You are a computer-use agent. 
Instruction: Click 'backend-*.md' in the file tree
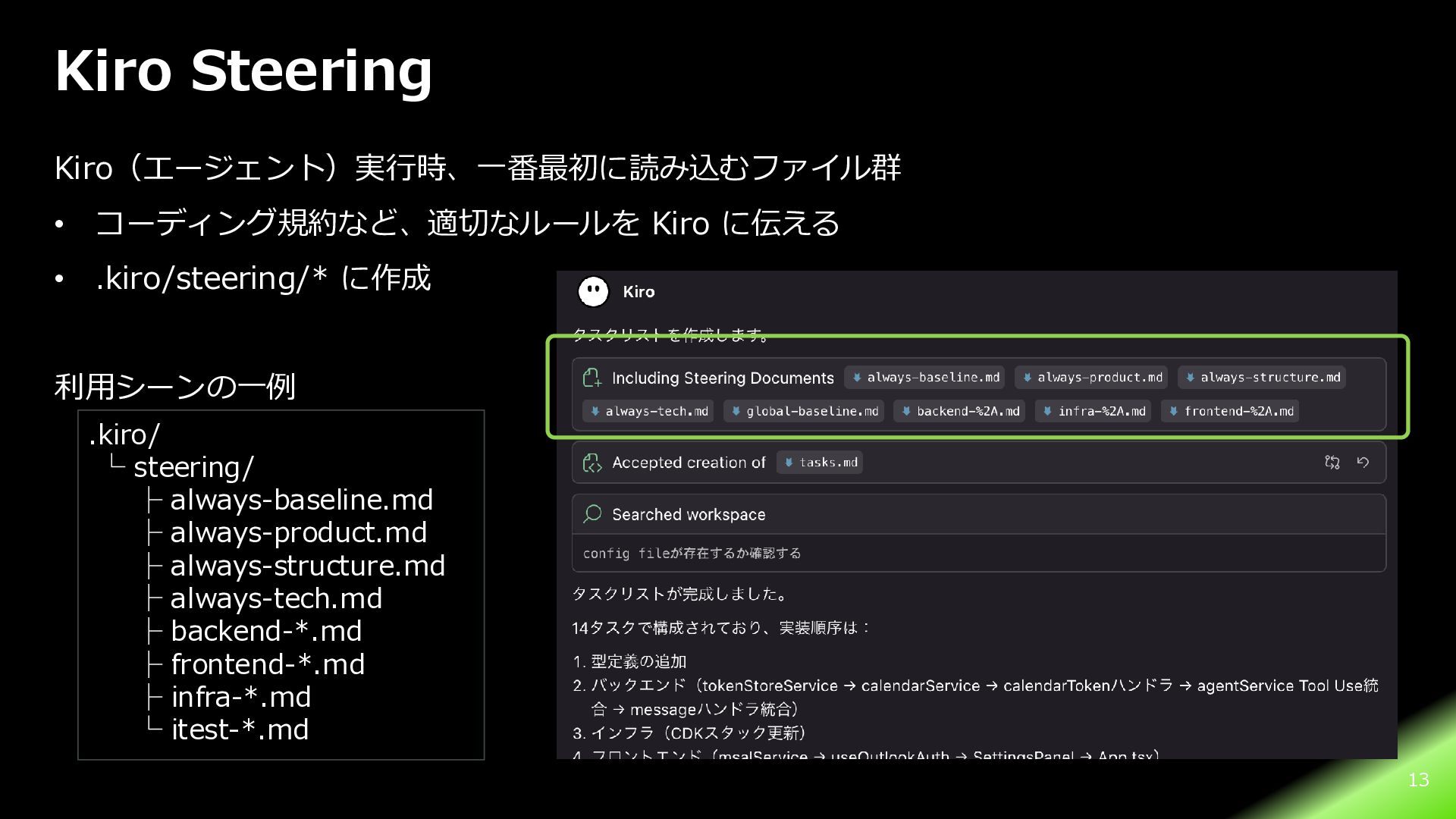(x=266, y=631)
